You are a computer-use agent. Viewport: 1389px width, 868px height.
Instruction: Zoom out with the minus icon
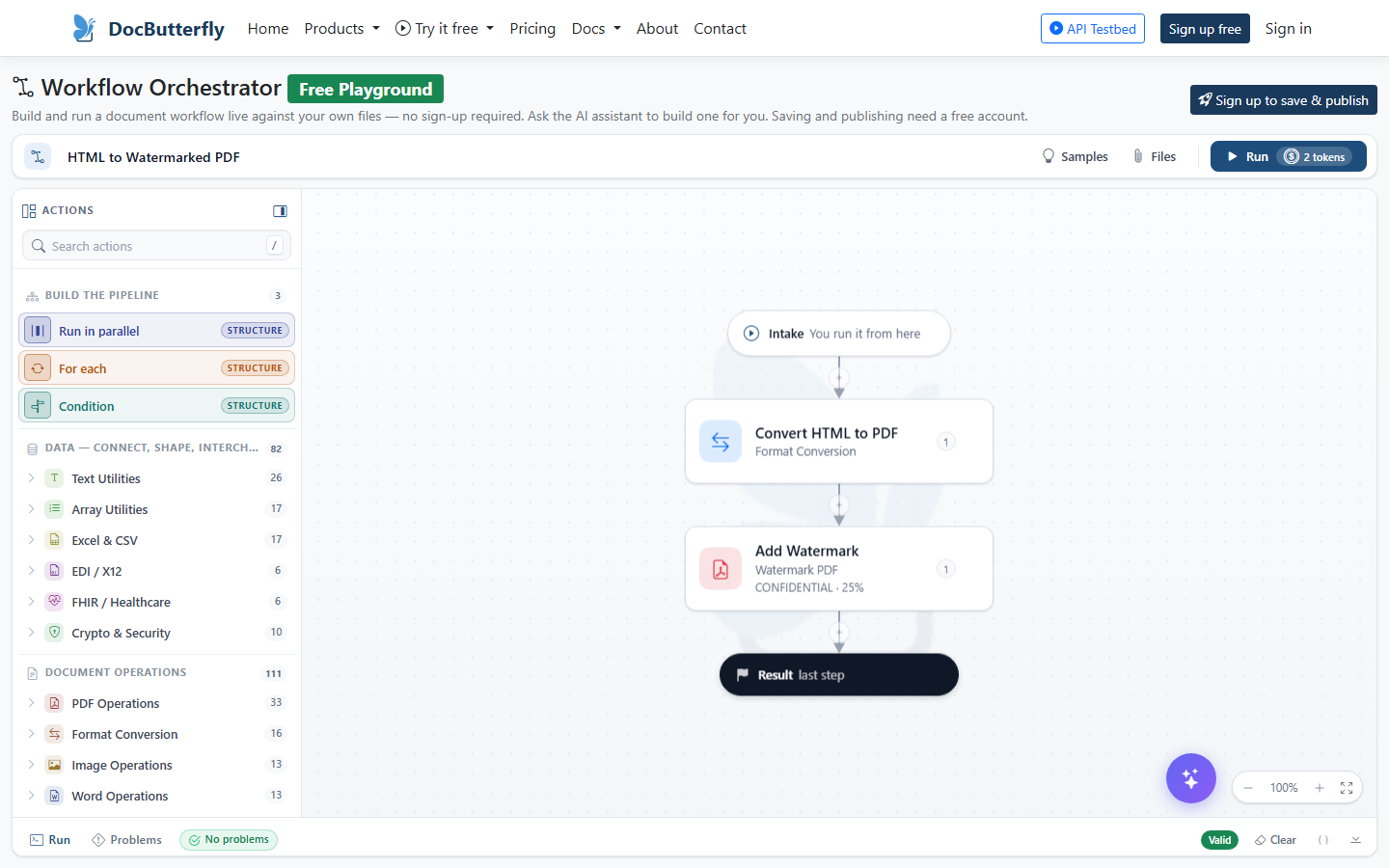[1248, 788]
